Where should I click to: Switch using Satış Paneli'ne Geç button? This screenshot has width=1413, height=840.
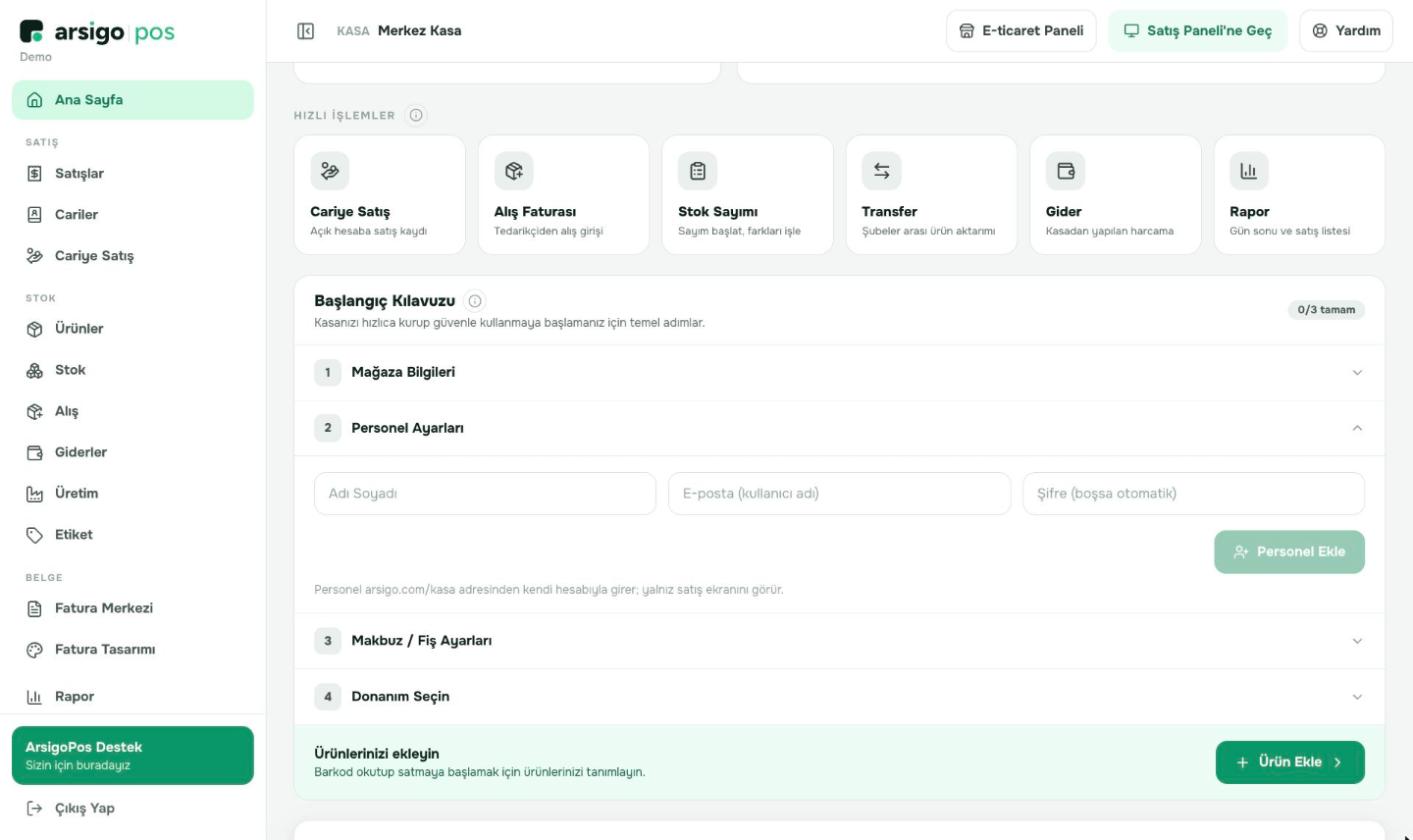pos(1198,31)
